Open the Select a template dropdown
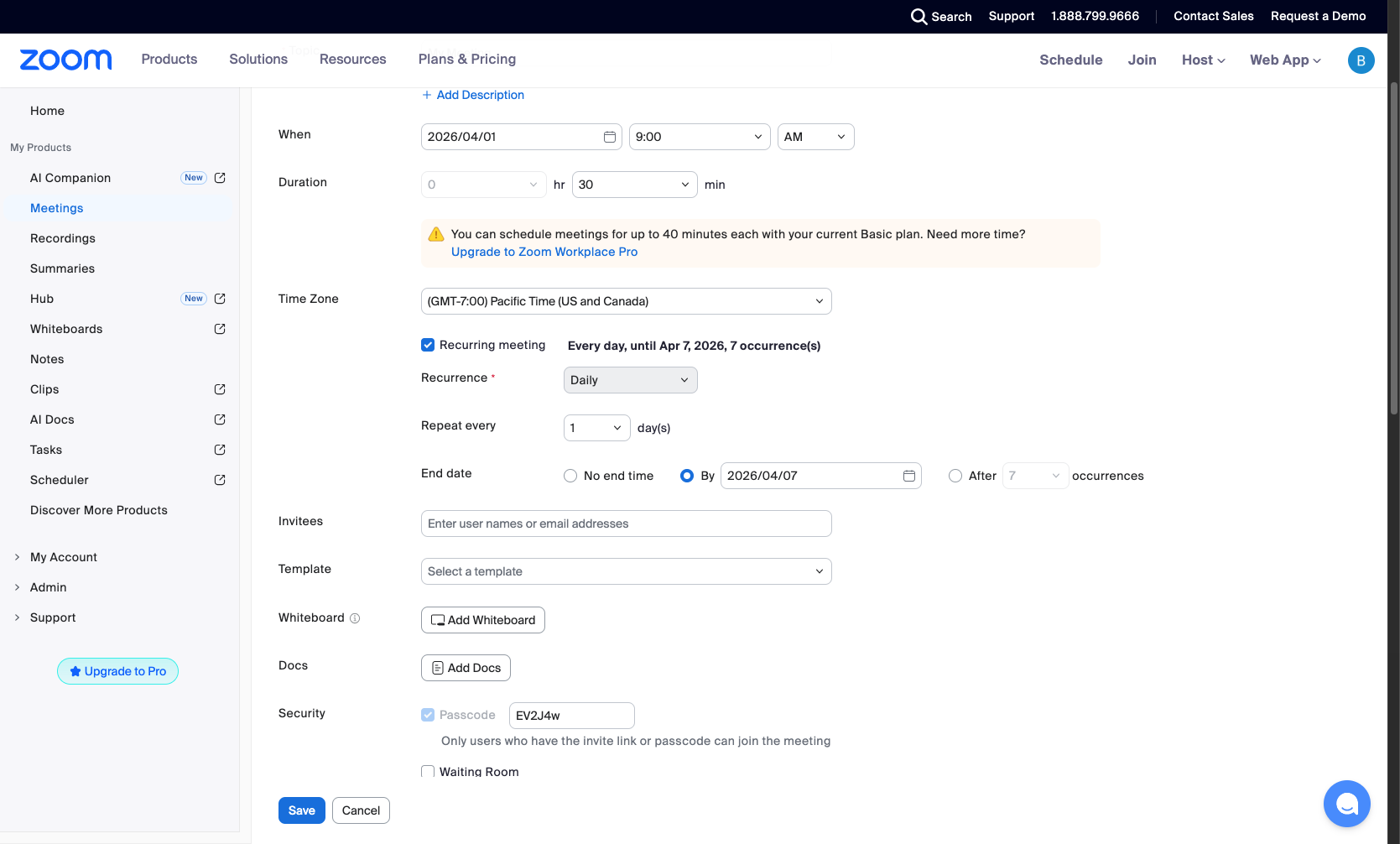Viewport: 1400px width, 844px height. click(627, 571)
